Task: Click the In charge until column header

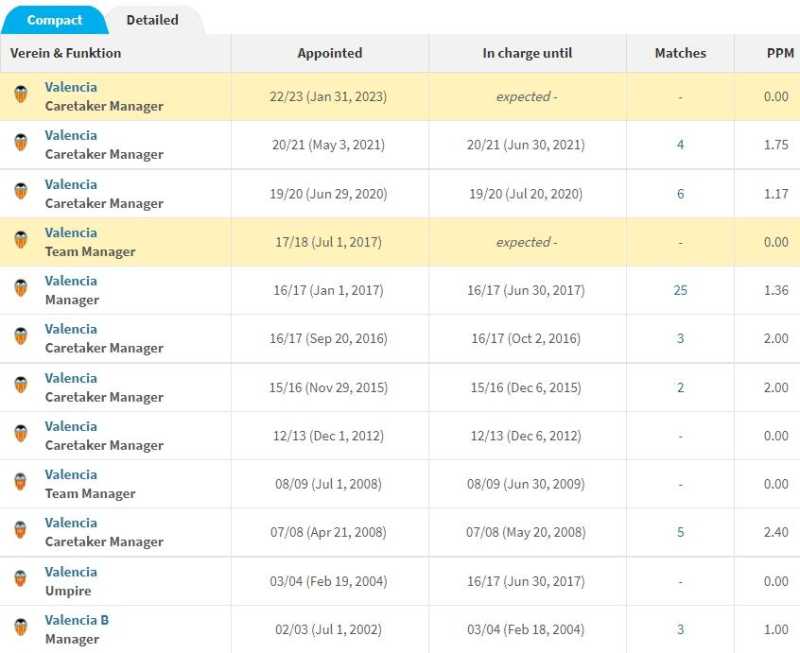Action: tap(527, 53)
